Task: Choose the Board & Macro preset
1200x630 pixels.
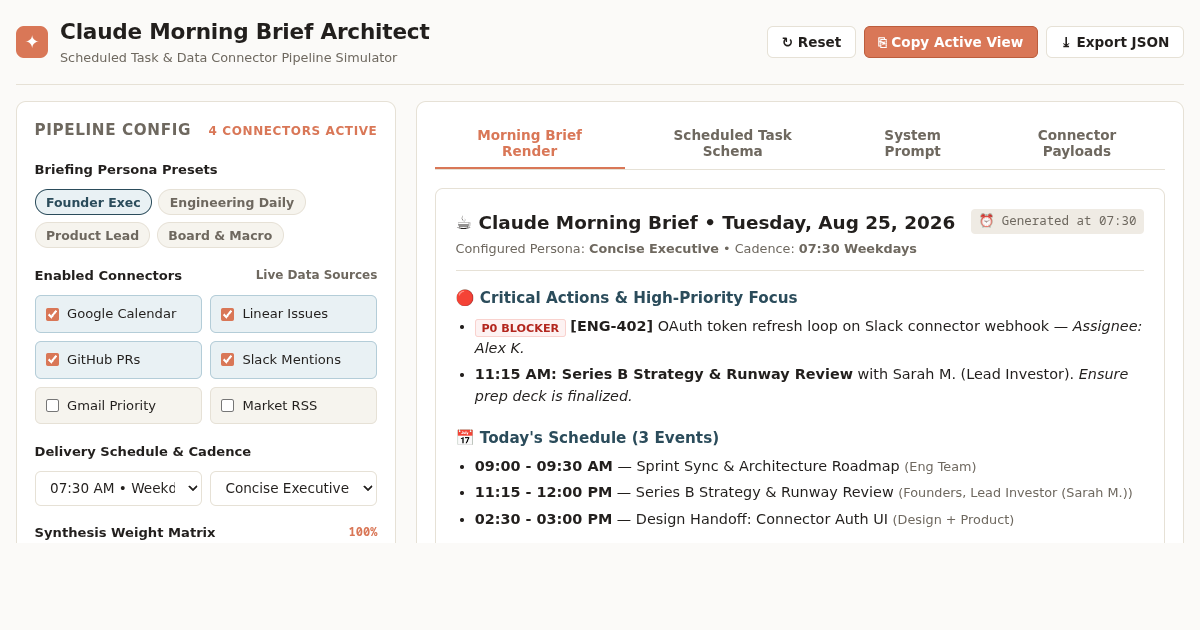Action: tap(220, 236)
